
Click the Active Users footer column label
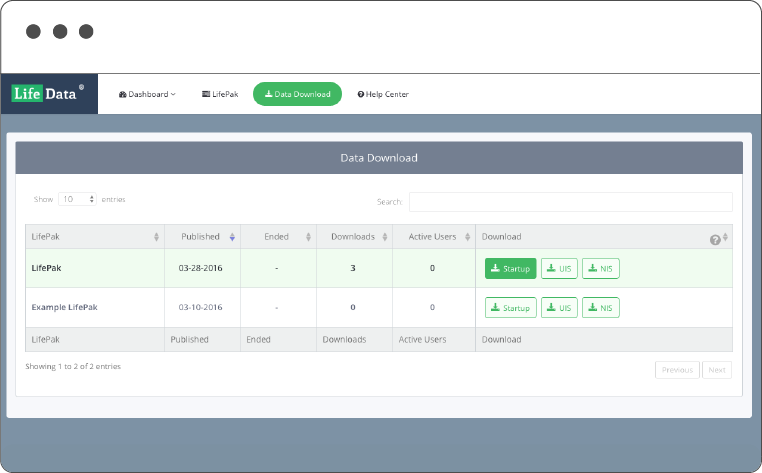point(422,339)
